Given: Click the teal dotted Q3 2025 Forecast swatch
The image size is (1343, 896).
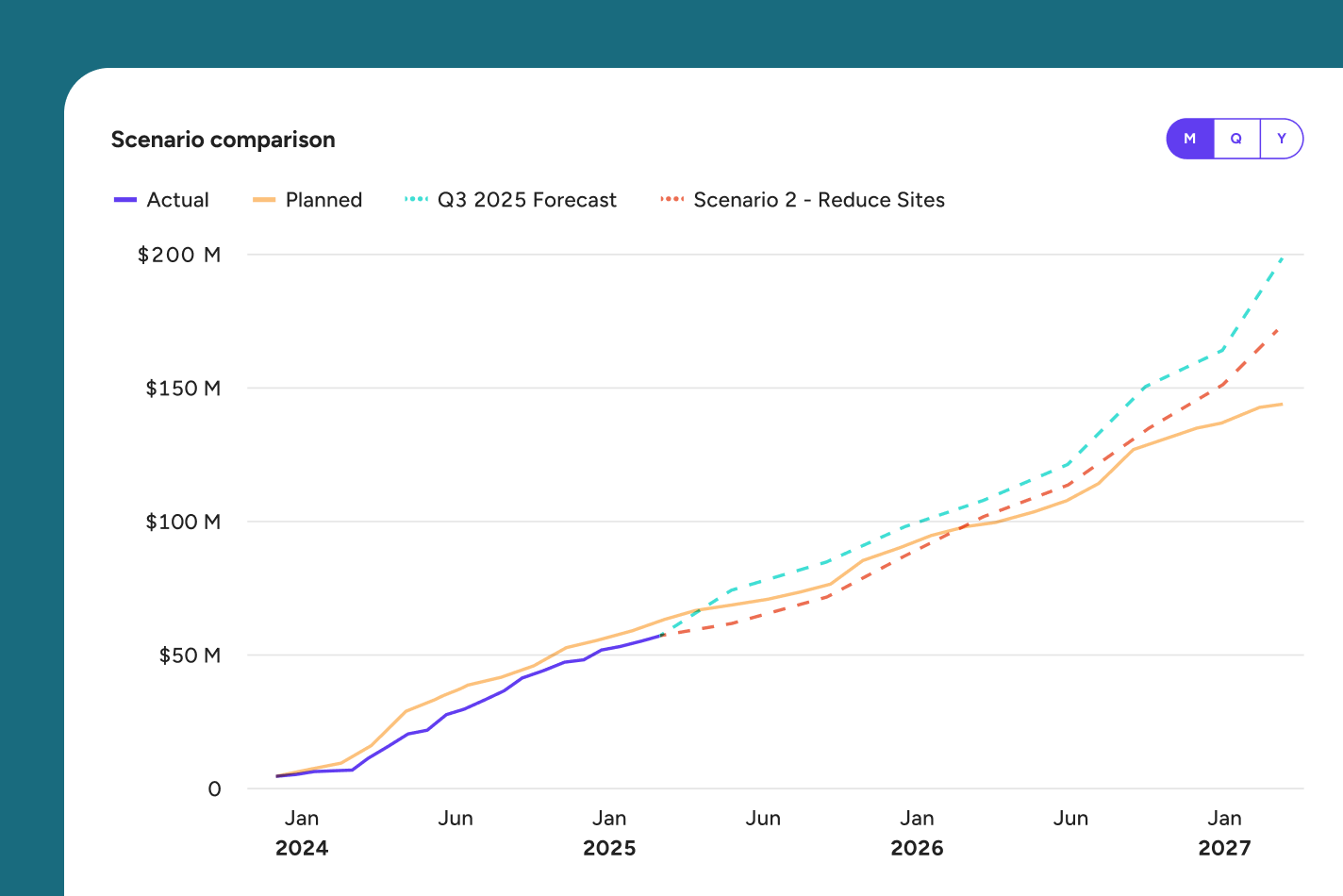Looking at the screenshot, I should coord(416,200).
